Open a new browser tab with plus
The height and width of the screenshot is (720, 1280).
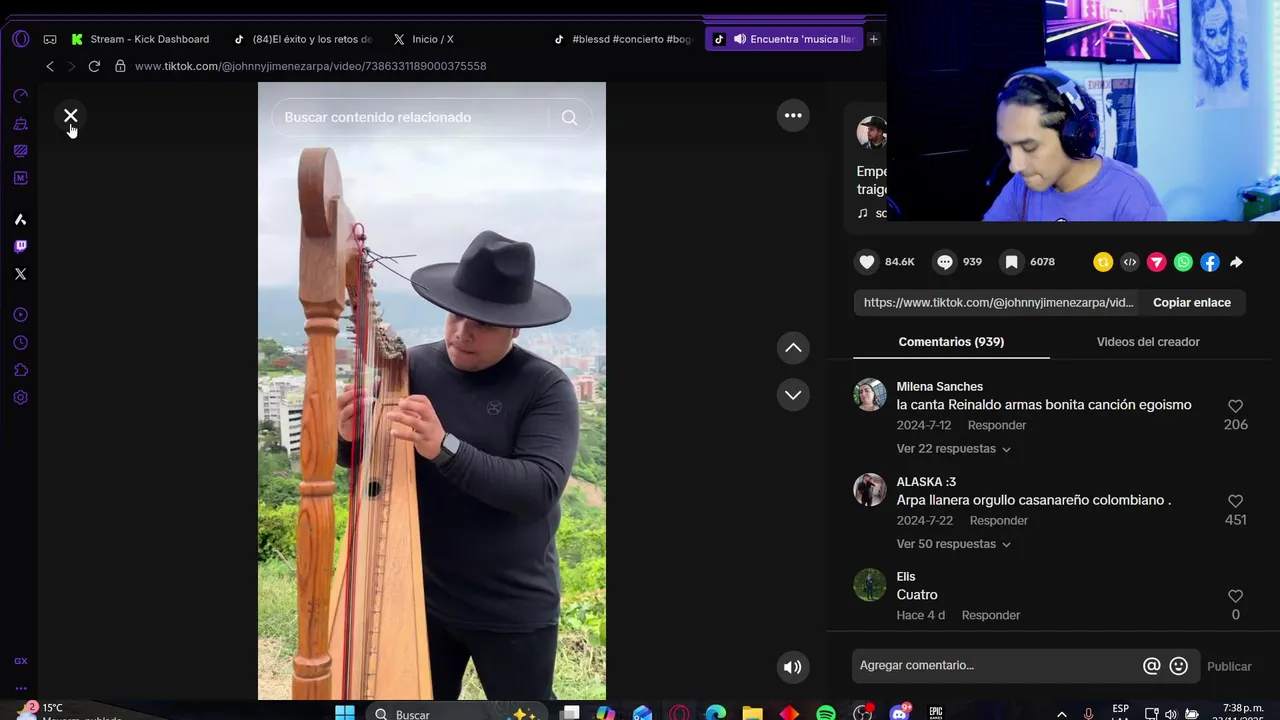click(873, 39)
